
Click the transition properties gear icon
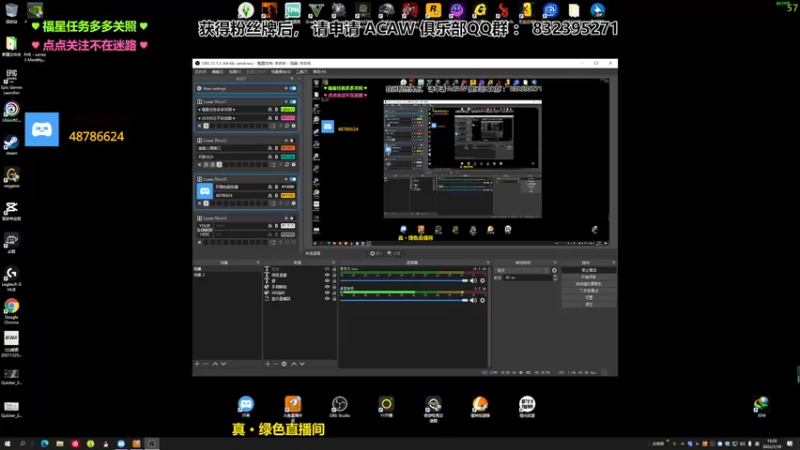[555, 270]
